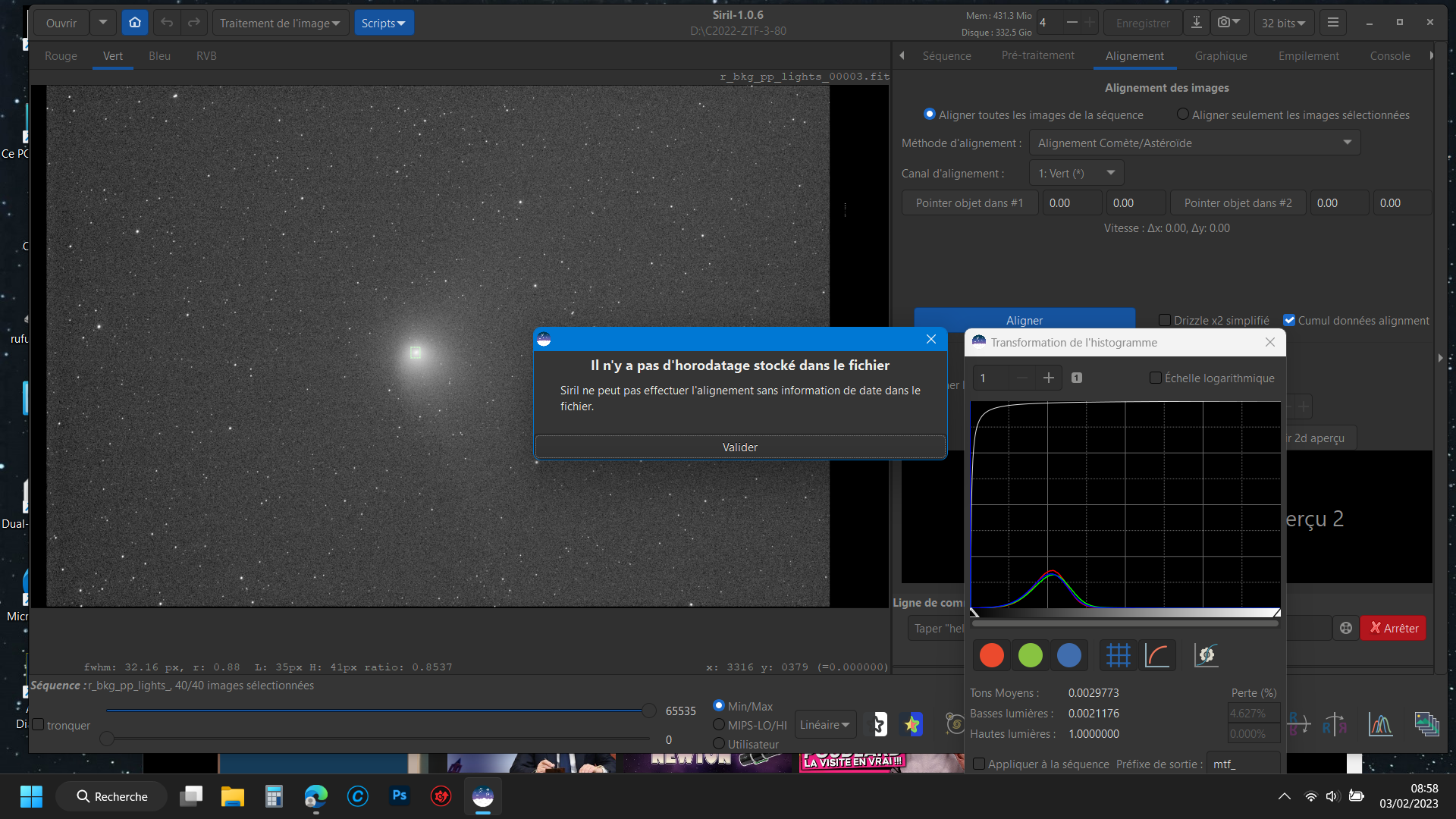Open the Scripts menu dropdown
This screenshot has width=1456, height=819.
pyautogui.click(x=384, y=23)
